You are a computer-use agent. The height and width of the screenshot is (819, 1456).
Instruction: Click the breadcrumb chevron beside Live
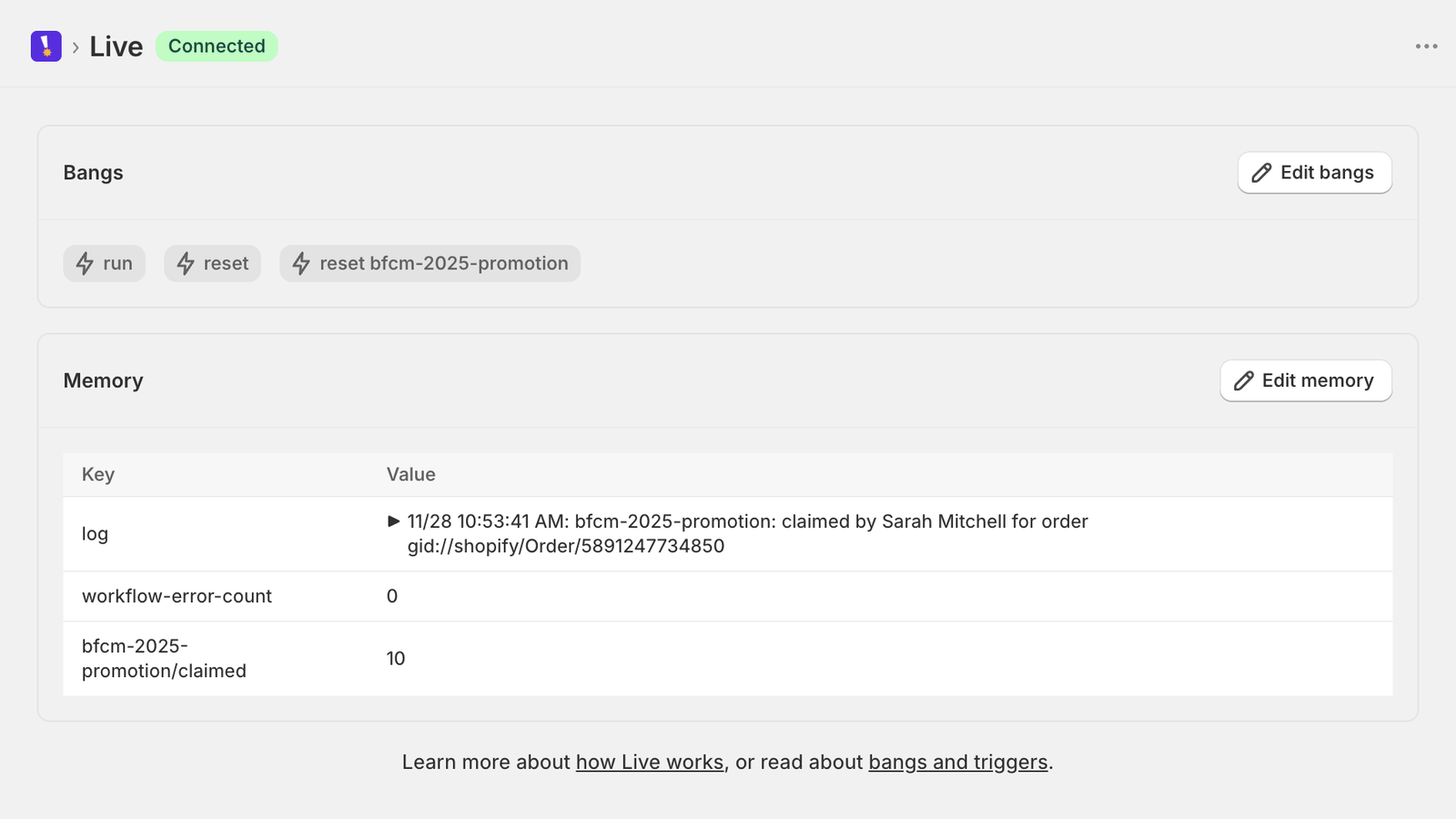point(76,47)
